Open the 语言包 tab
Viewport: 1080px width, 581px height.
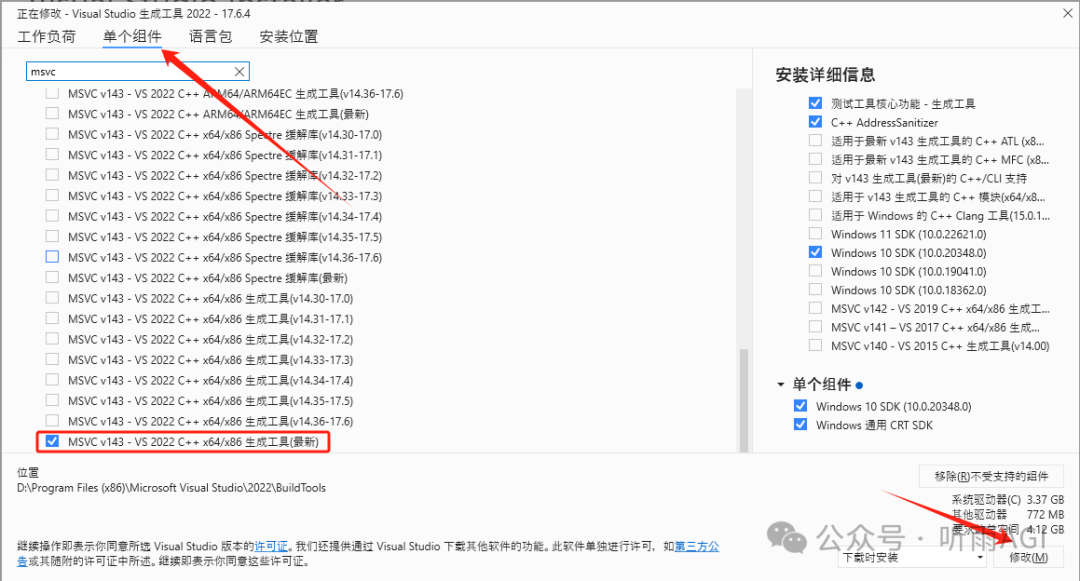pyautogui.click(x=211, y=36)
